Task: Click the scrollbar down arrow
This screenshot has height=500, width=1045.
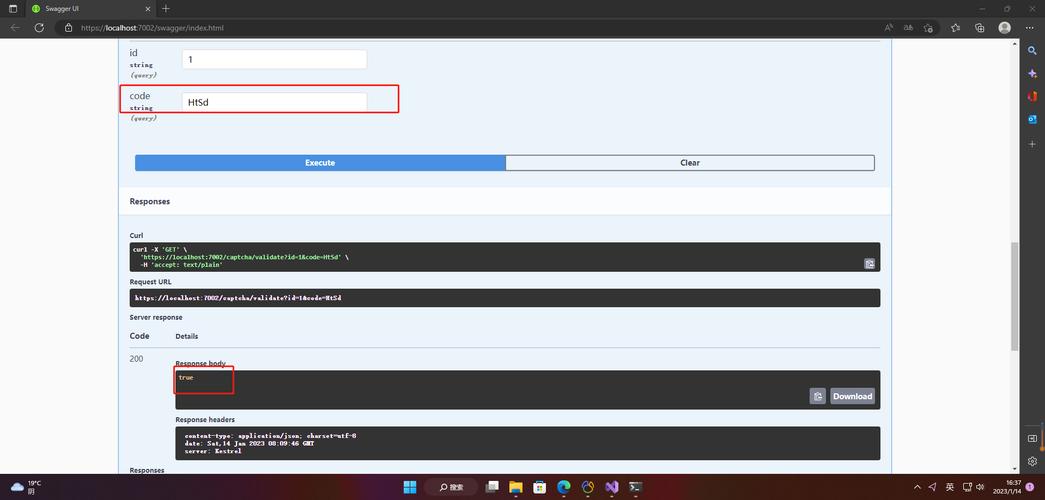Action: coord(1015,469)
